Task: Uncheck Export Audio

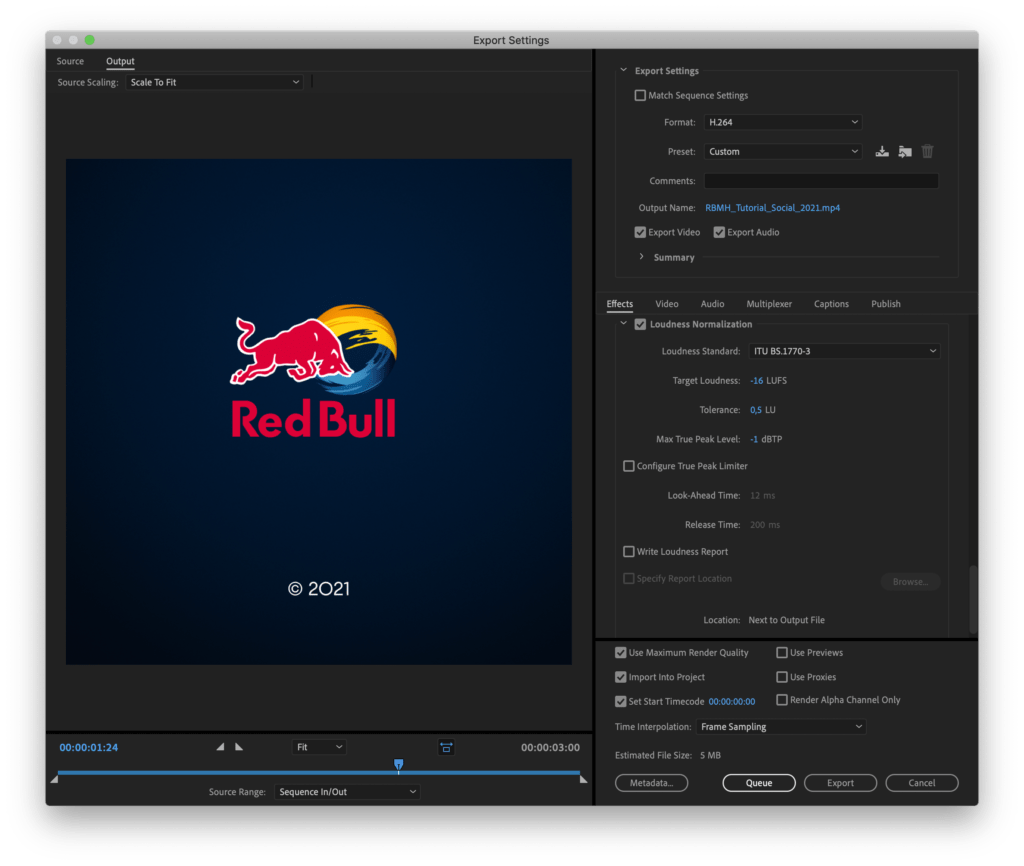Action: [719, 233]
